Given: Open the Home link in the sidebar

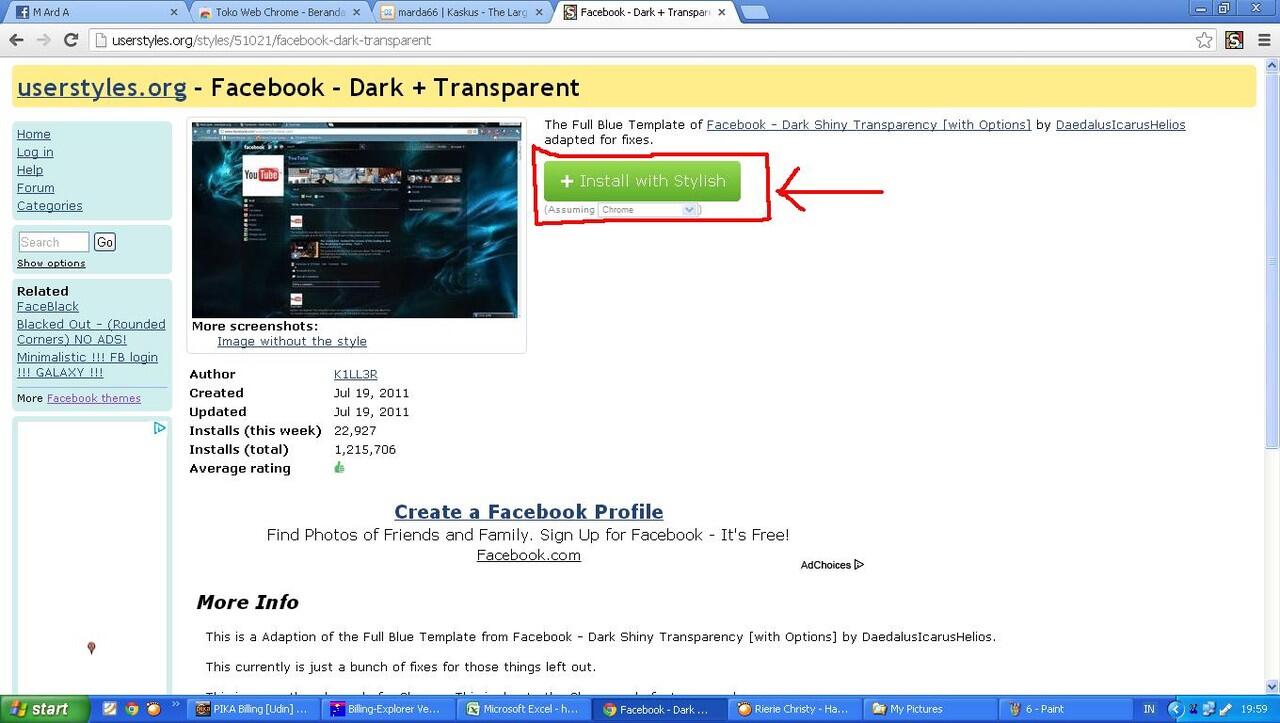Looking at the screenshot, I should [33, 134].
